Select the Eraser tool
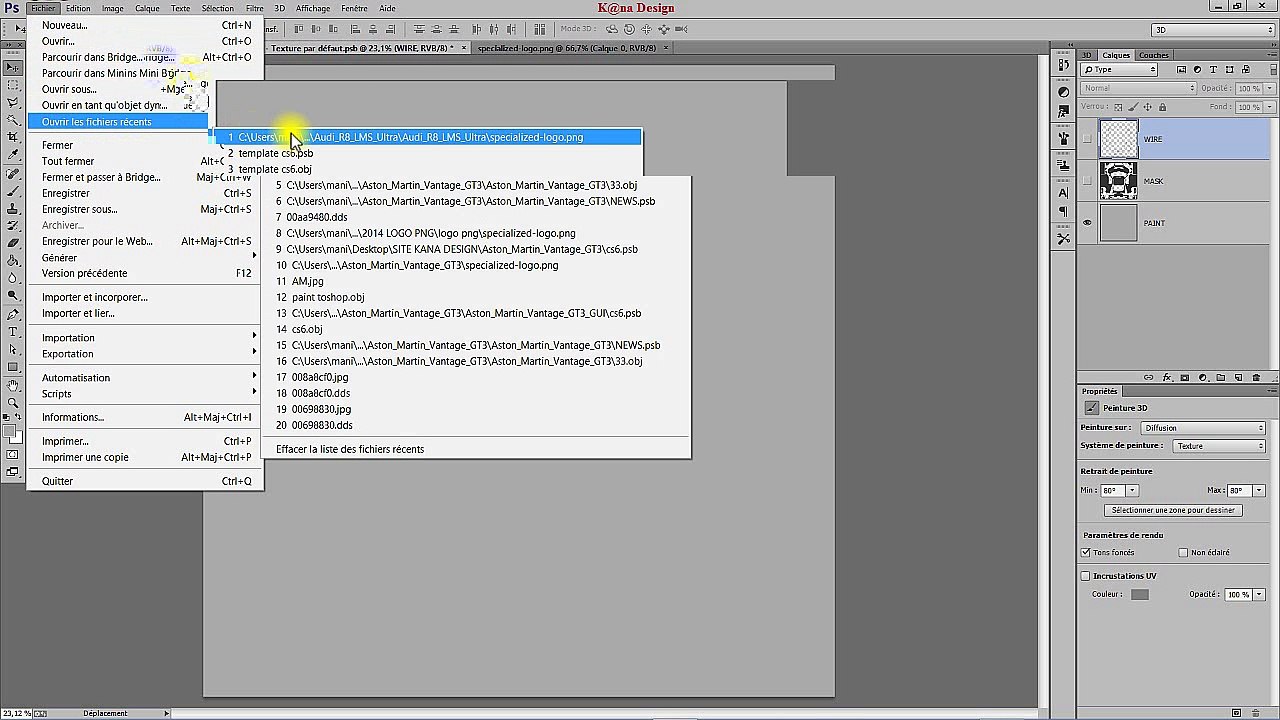This screenshot has height=720, width=1280. coord(13,243)
